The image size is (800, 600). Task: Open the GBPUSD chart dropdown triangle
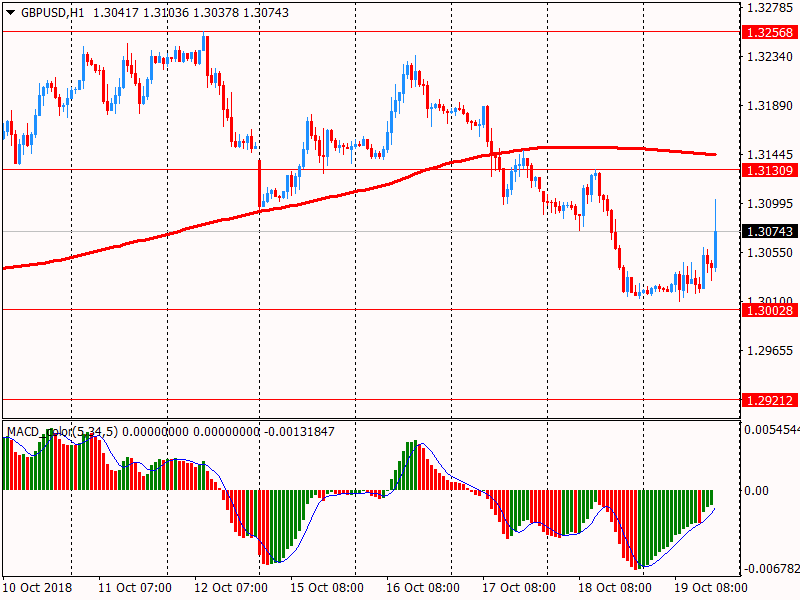tap(10, 12)
